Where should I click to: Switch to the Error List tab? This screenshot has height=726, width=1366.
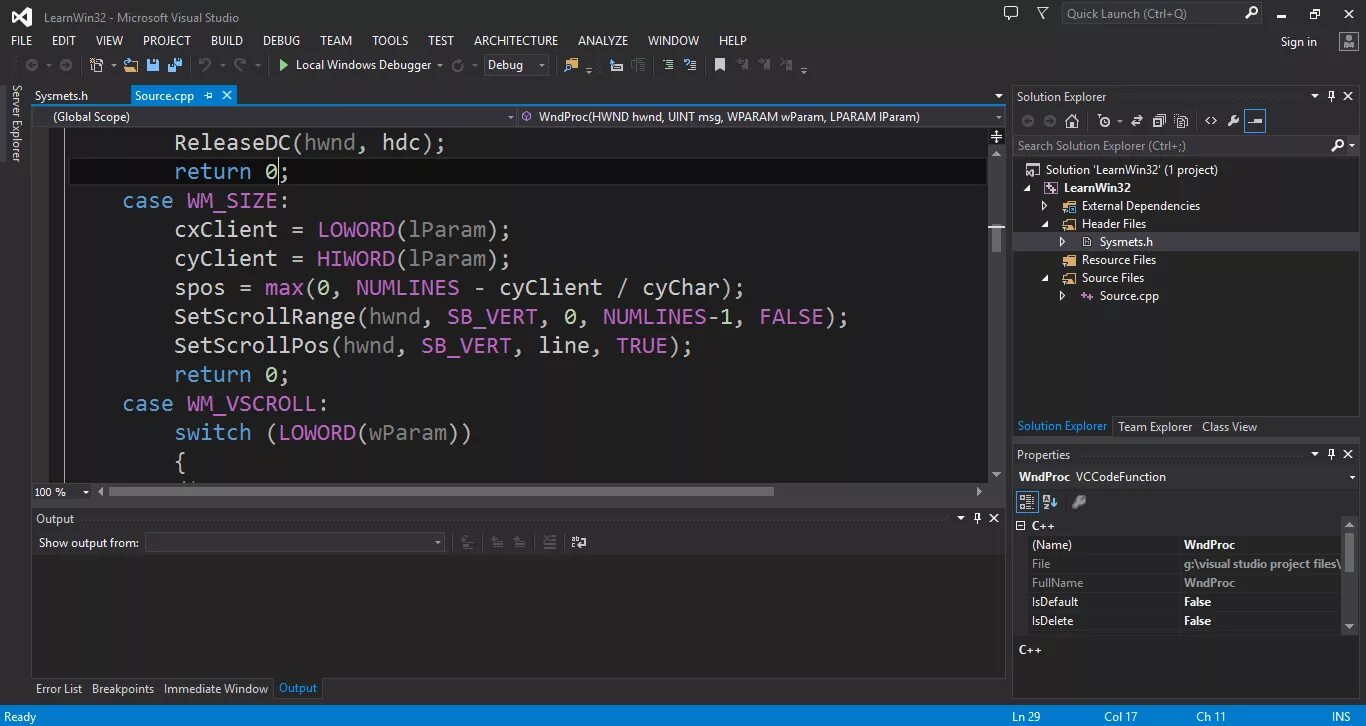coord(59,689)
